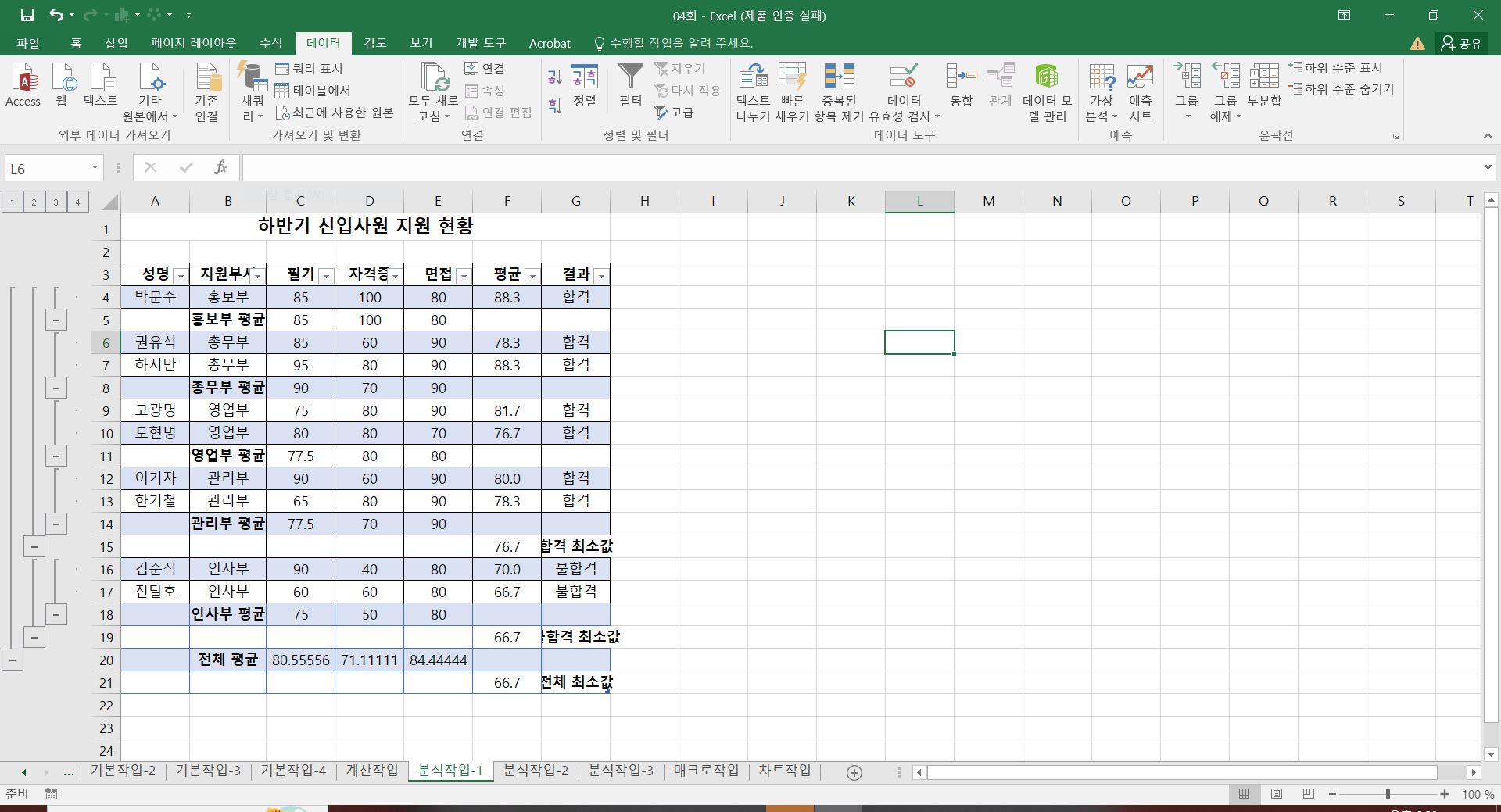Click the Access import icon

point(23,78)
